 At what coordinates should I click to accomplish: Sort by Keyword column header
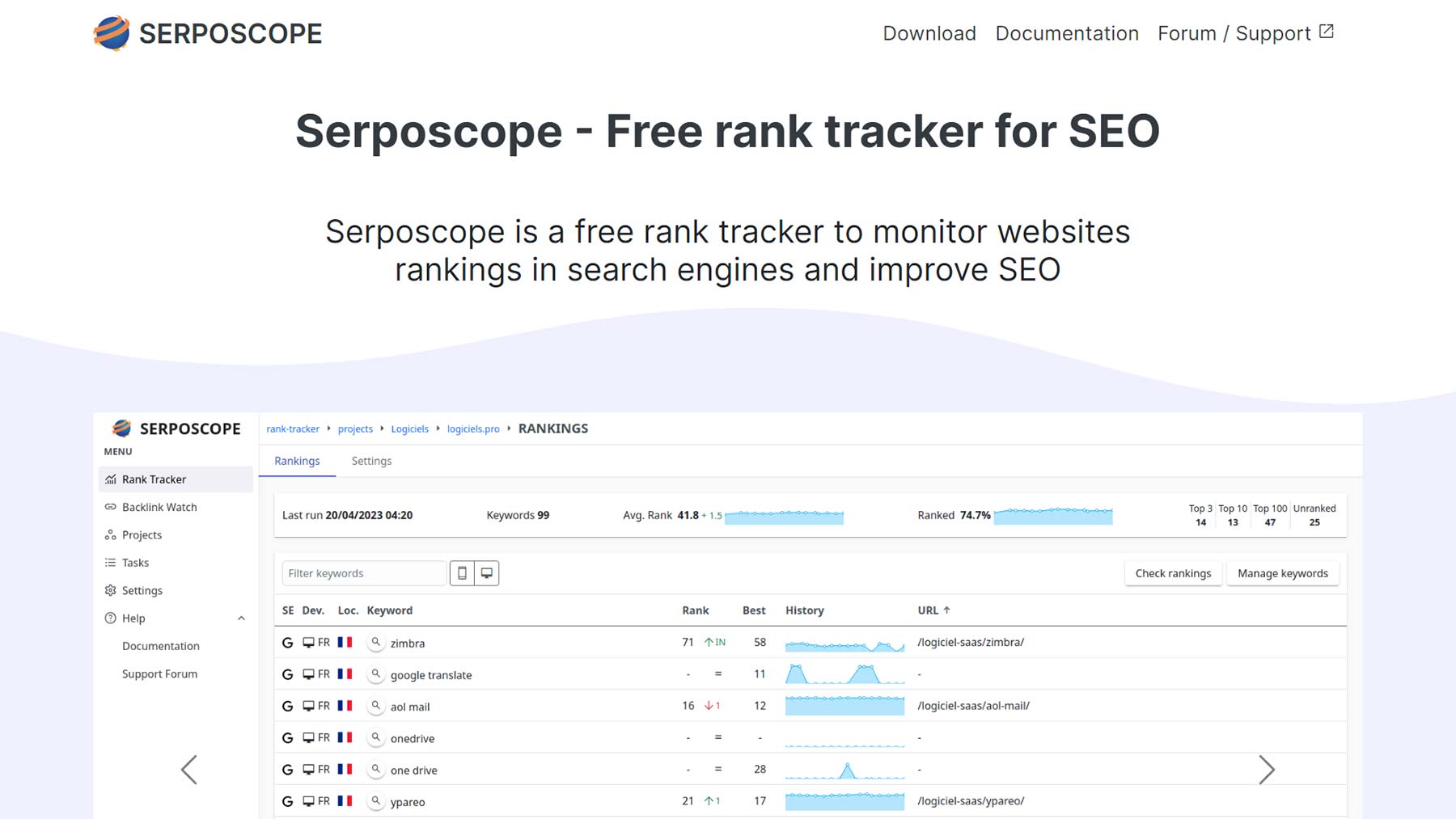[x=389, y=610]
